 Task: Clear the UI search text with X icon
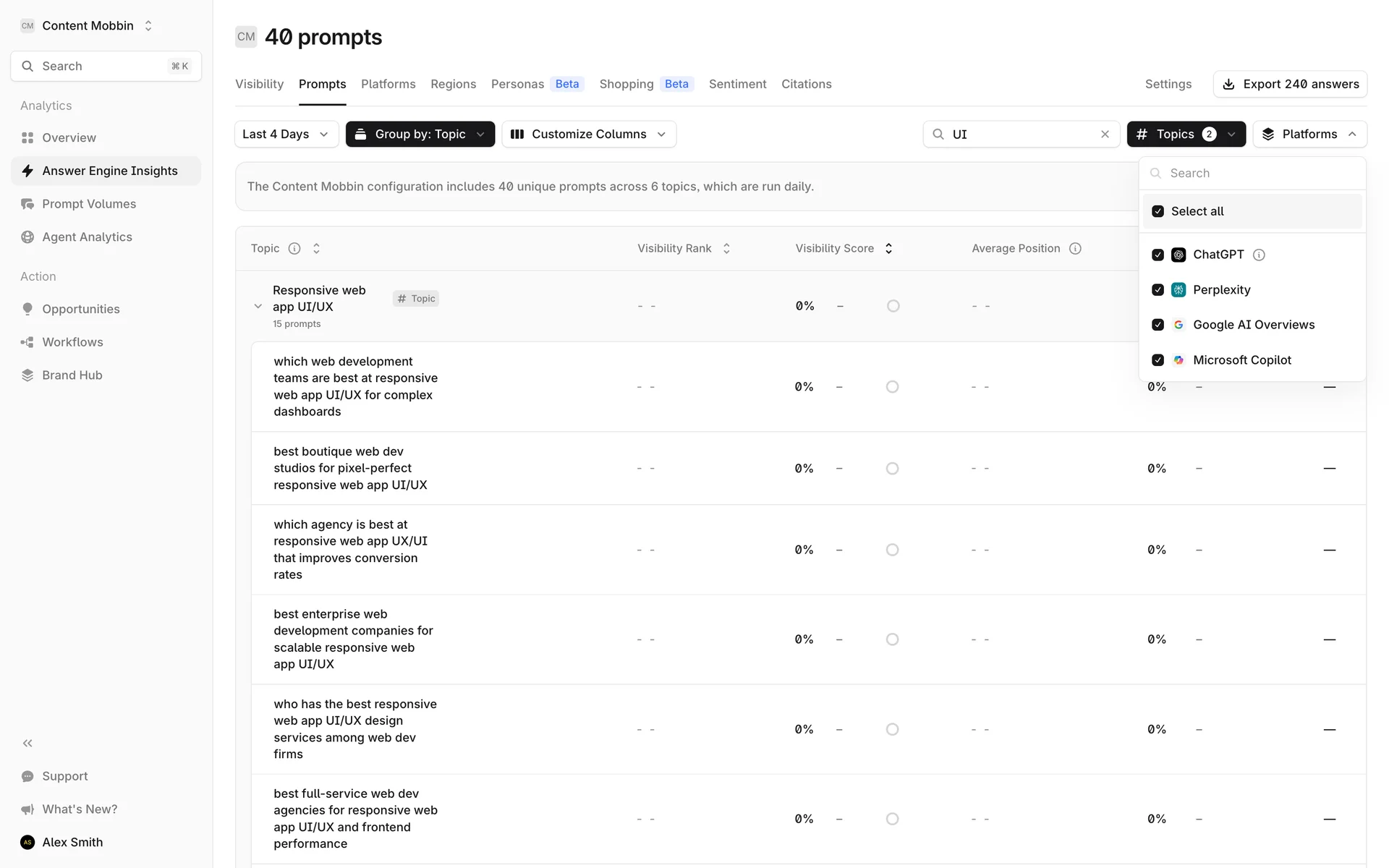pos(1105,134)
